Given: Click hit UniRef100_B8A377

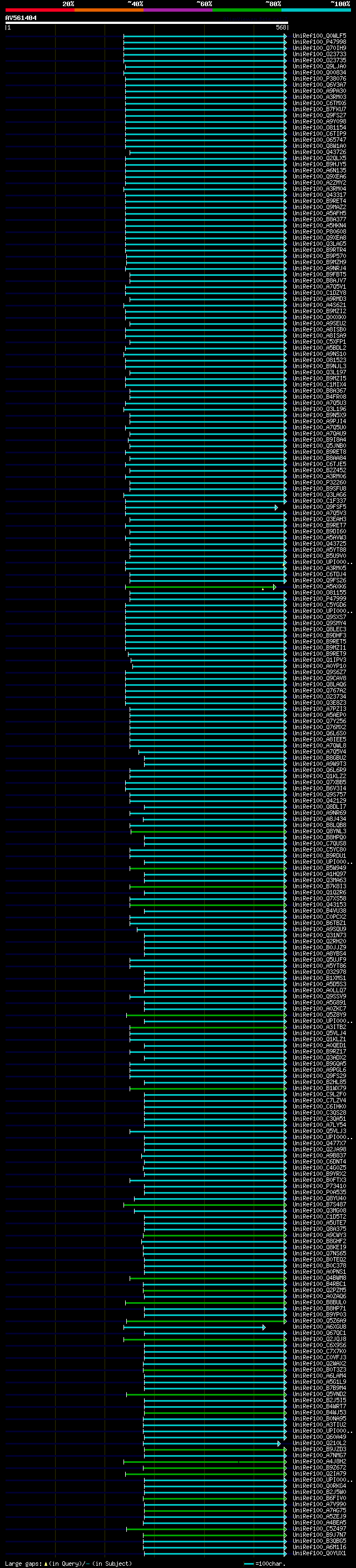Looking at the screenshot, I should [319, 219].
